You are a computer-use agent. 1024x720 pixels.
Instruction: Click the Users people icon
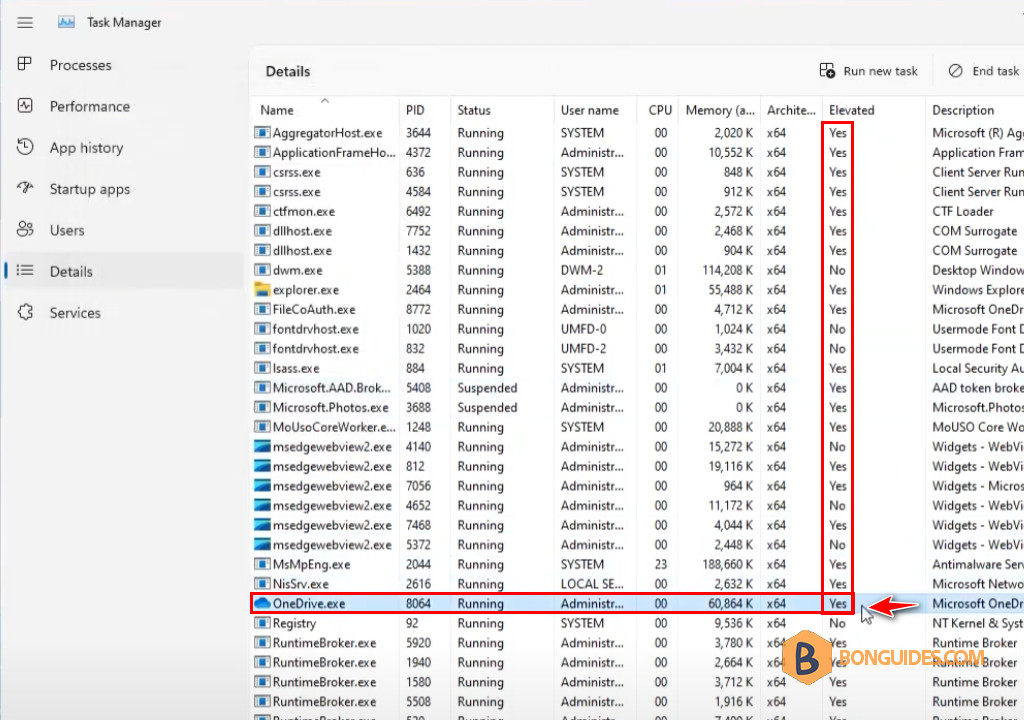25,229
